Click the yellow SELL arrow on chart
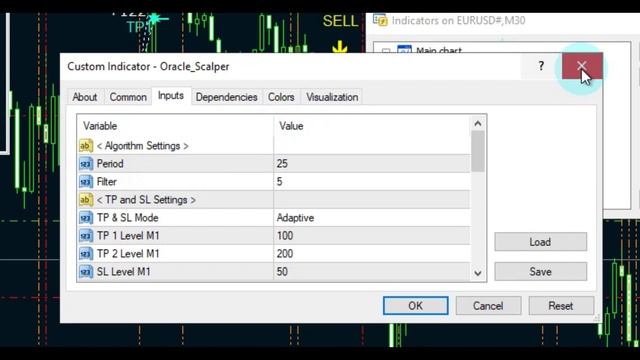This screenshot has width=640, height=360. pyautogui.click(x=340, y=46)
